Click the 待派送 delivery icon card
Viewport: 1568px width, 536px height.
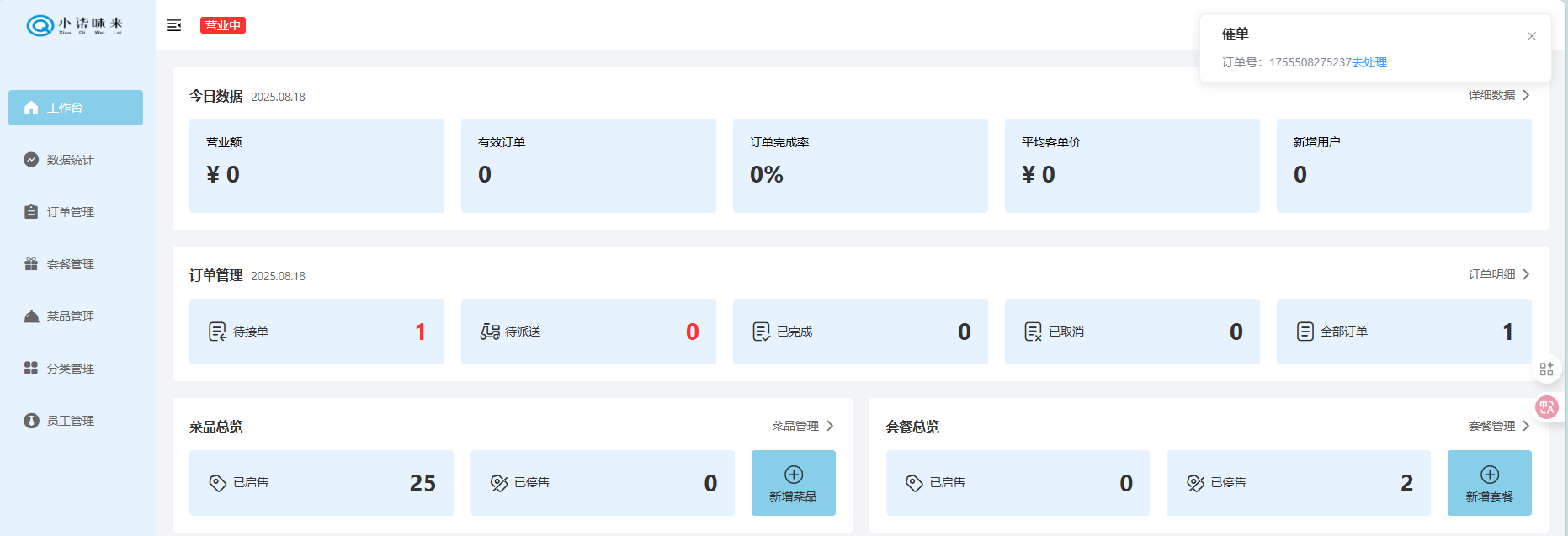pyautogui.click(x=490, y=332)
